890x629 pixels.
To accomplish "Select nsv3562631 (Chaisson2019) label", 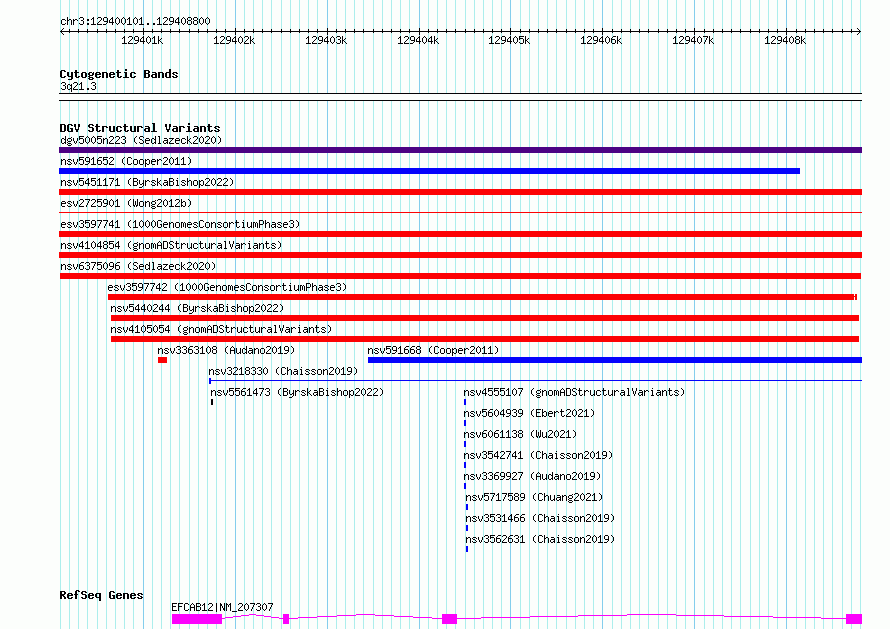I will 540,539.
